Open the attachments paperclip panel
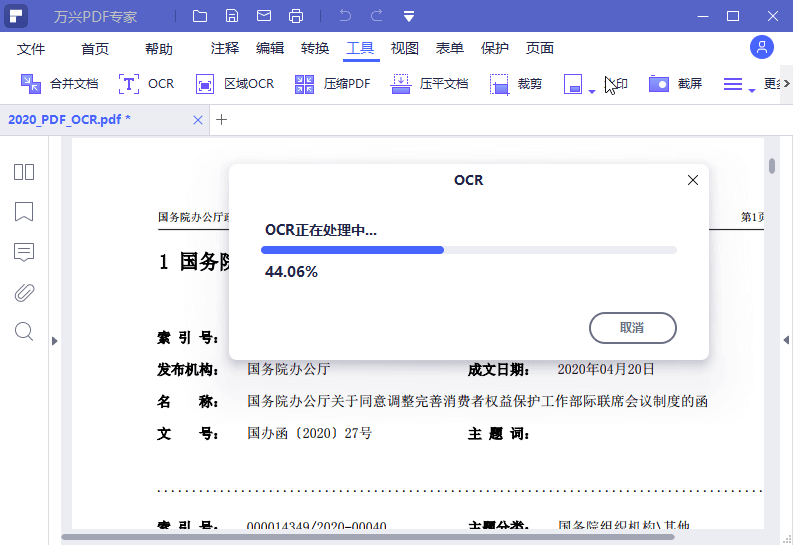Viewport: 793px width, 545px height. [x=24, y=292]
